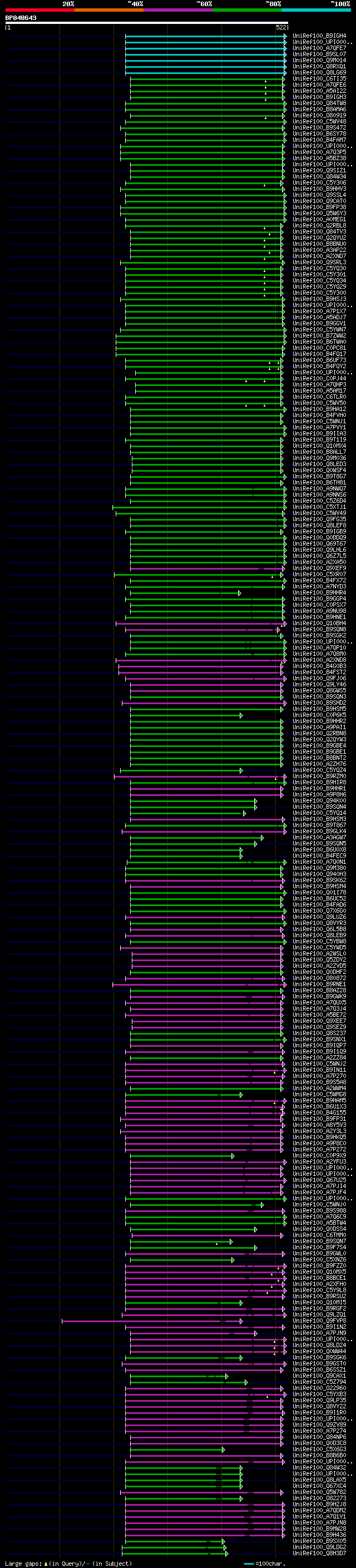Open hit UniRef100_C6TLR0

pos(319,398)
